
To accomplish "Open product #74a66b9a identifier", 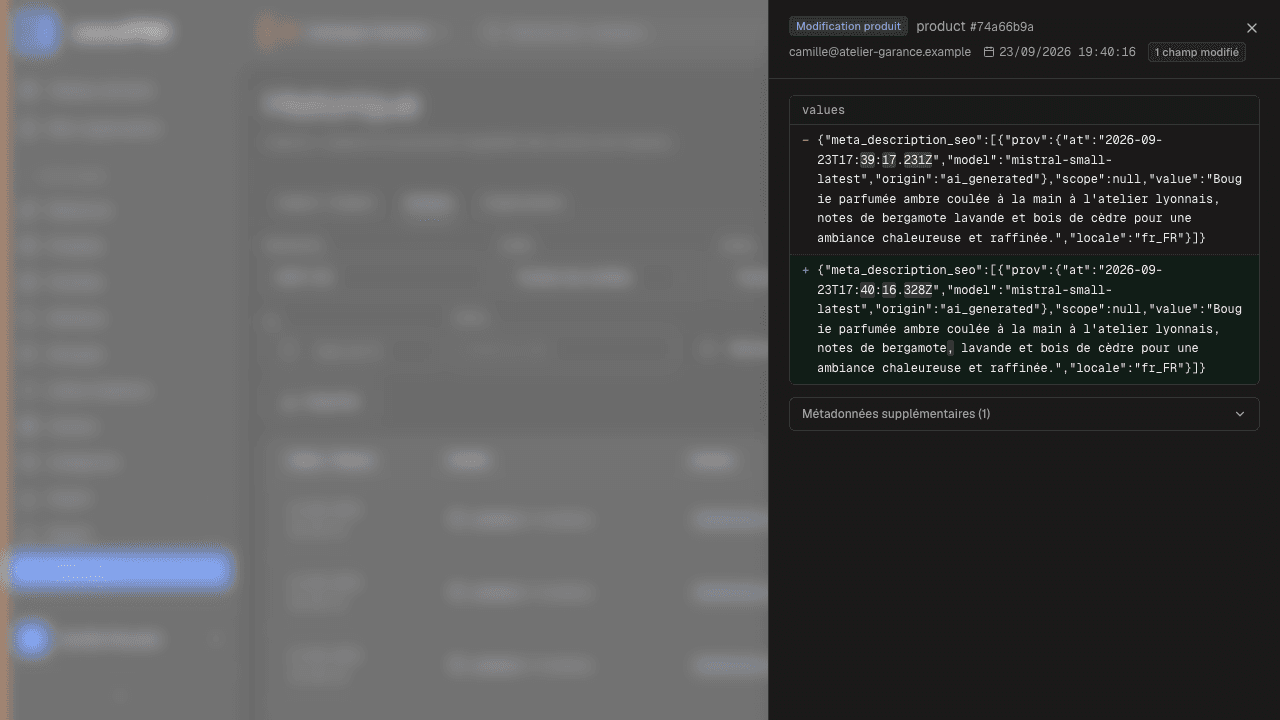I will (975, 27).
